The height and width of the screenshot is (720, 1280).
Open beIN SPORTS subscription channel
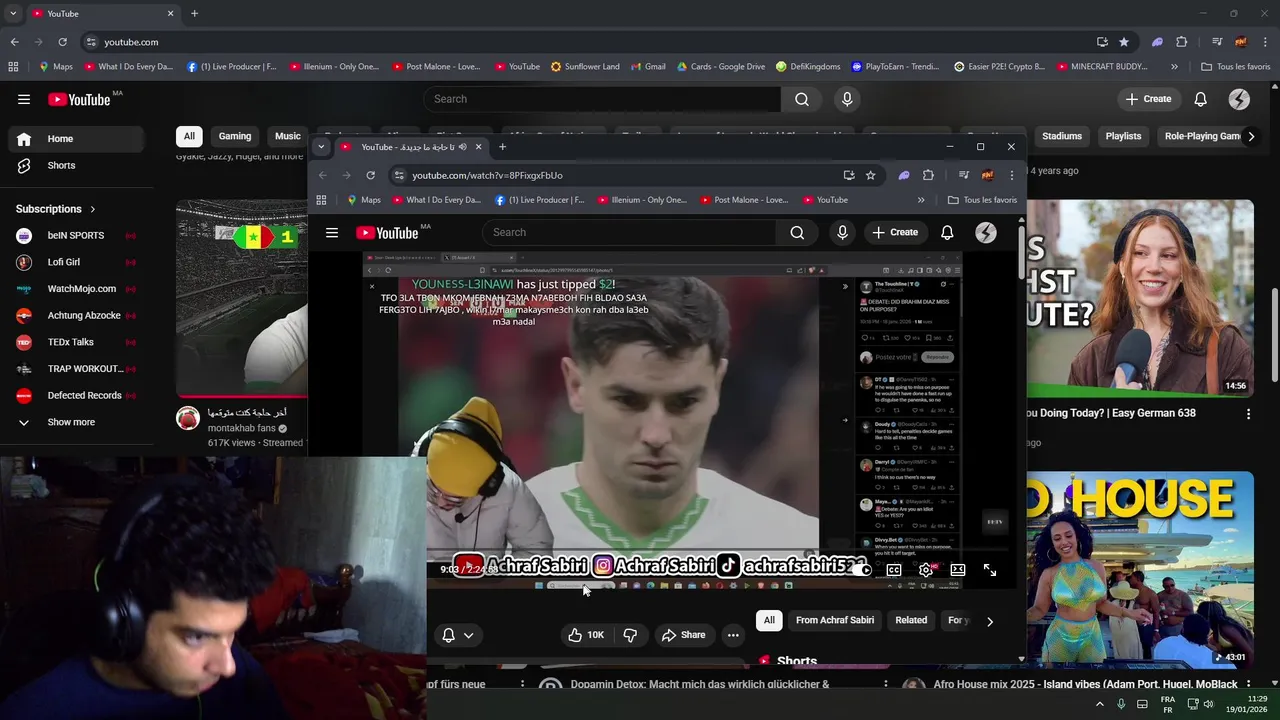click(x=76, y=236)
